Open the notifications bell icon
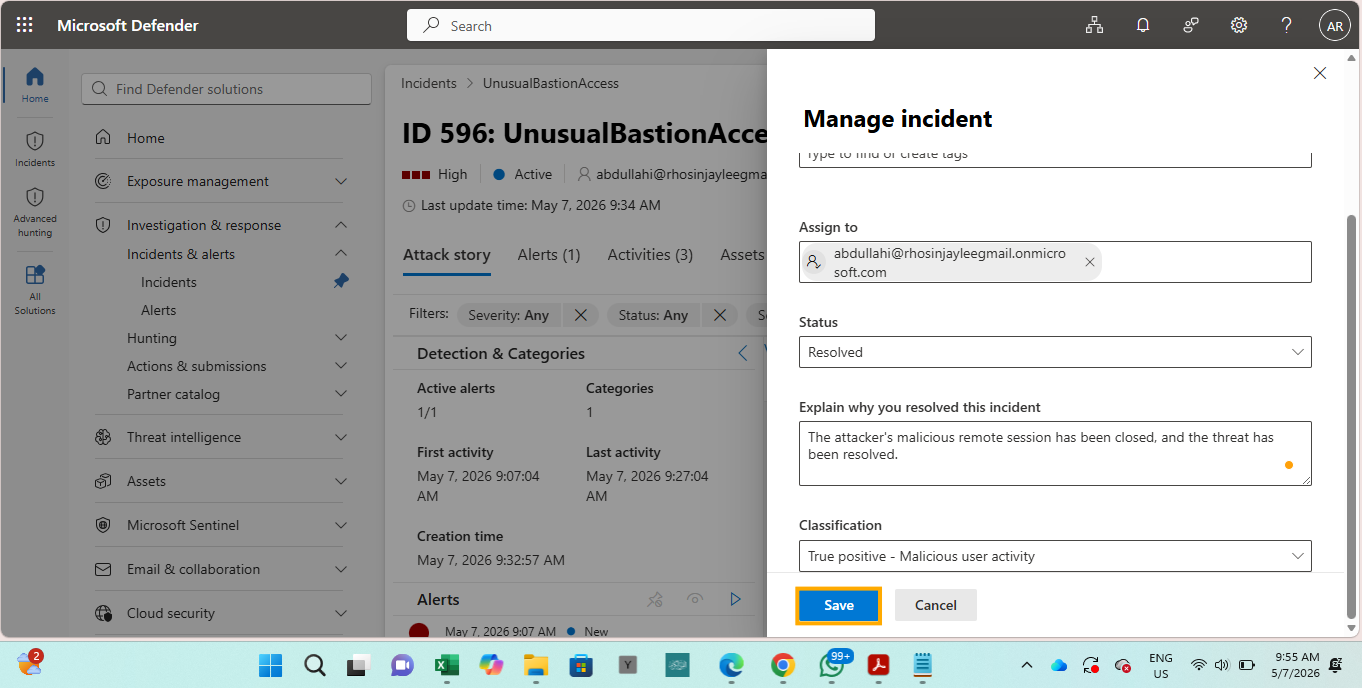This screenshot has height=688, width=1362. [1143, 26]
